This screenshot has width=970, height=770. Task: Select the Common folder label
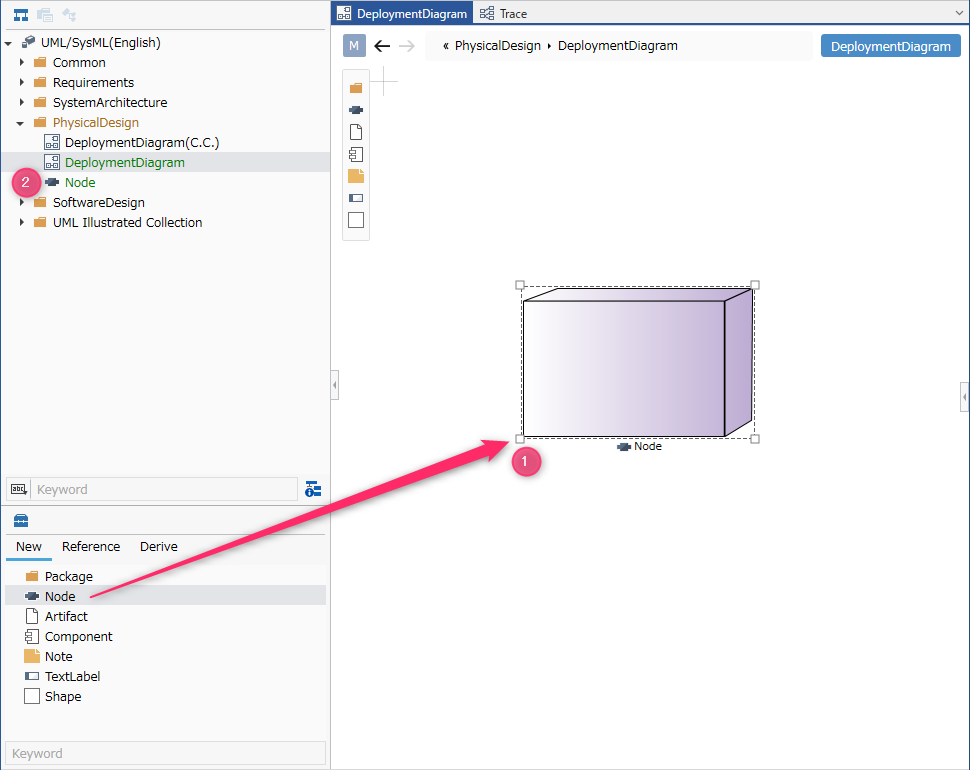tap(79, 62)
